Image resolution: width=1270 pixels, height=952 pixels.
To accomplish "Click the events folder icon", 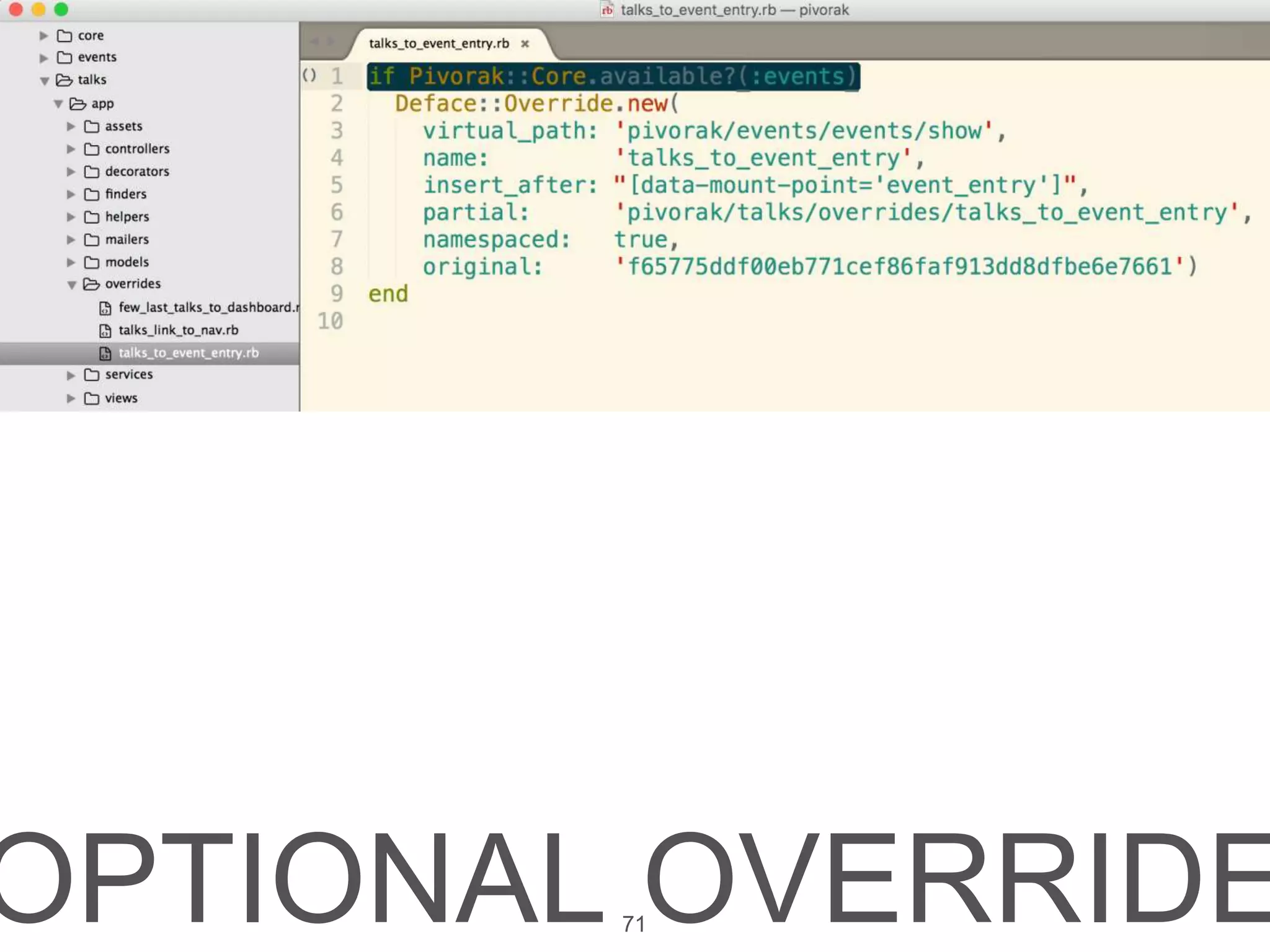I will pos(64,58).
